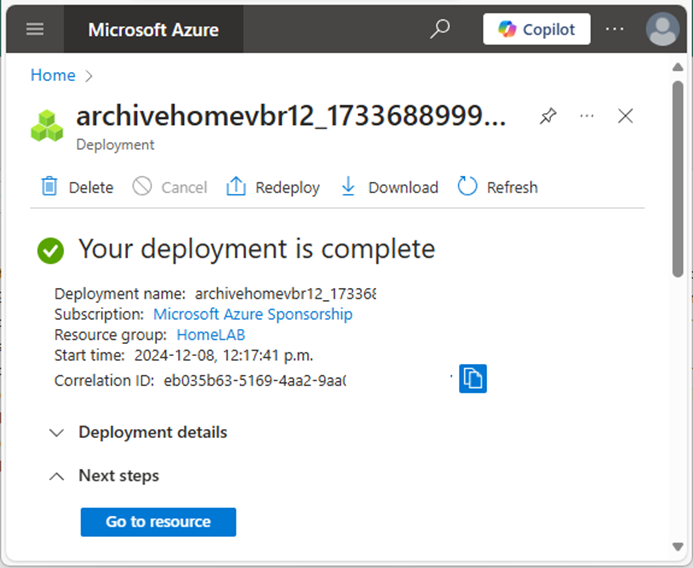Download the deployment template
The height and width of the screenshot is (568, 693).
(x=389, y=187)
